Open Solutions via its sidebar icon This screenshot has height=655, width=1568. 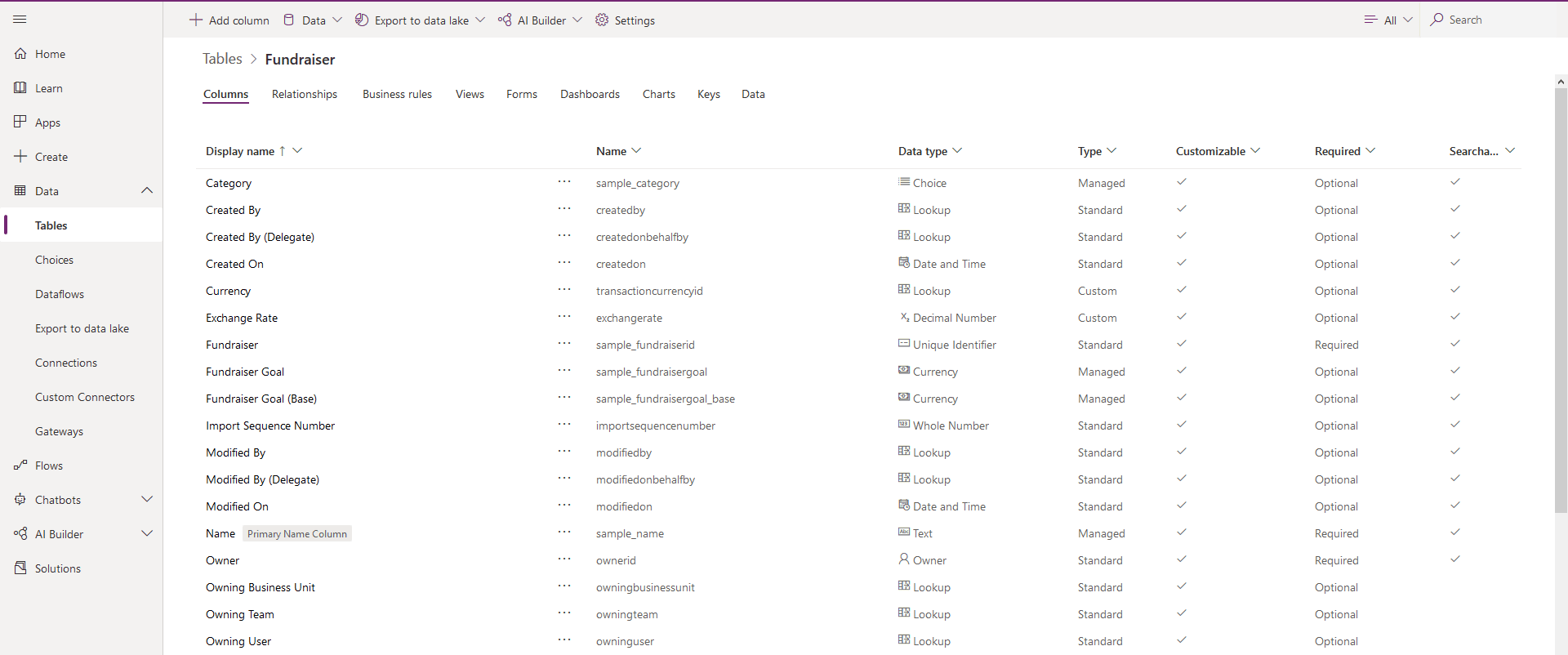click(20, 568)
